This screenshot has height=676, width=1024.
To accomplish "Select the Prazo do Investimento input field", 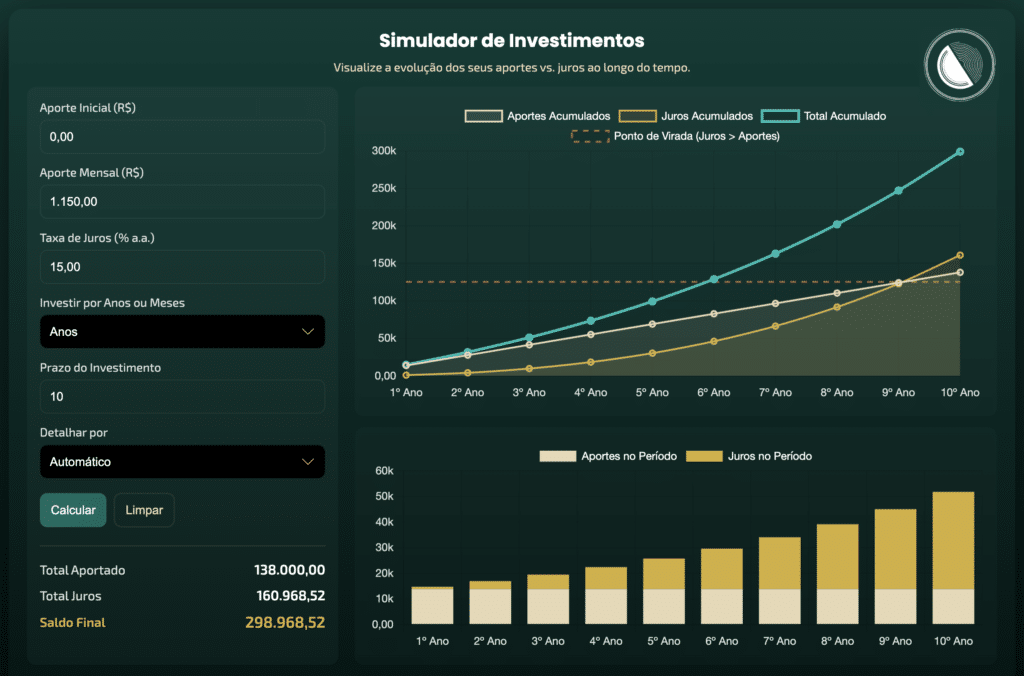I will point(182,396).
